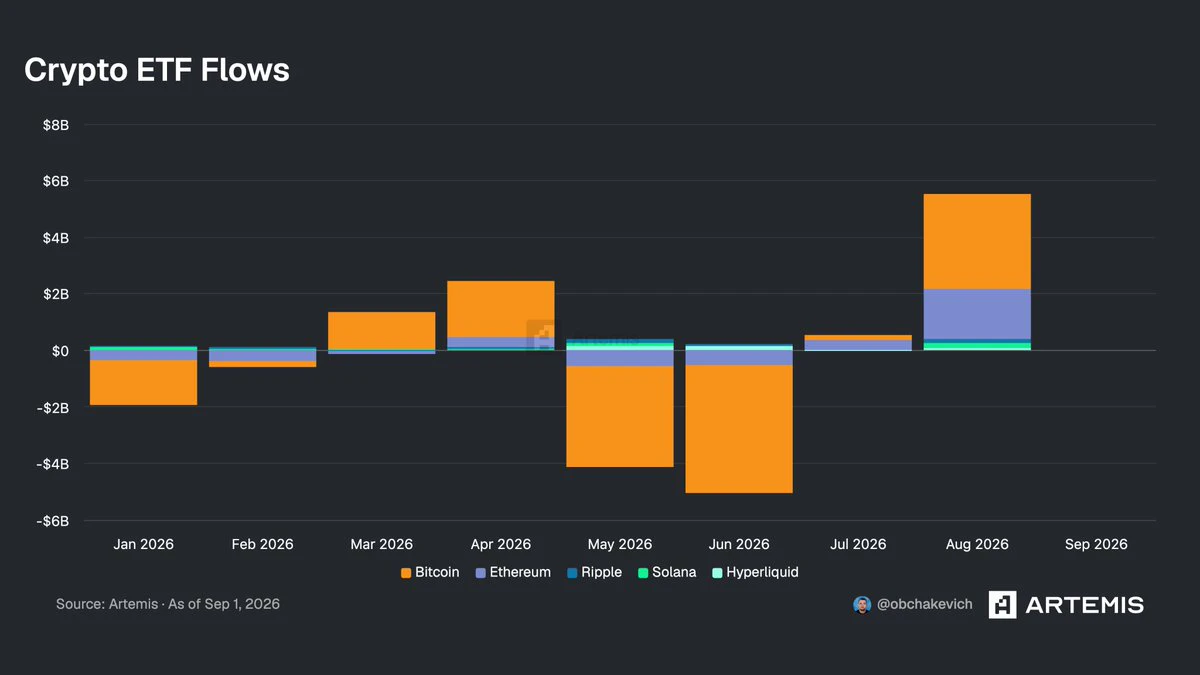1200x675 pixels.
Task: Click the -$4B axis value
Action: [53, 464]
